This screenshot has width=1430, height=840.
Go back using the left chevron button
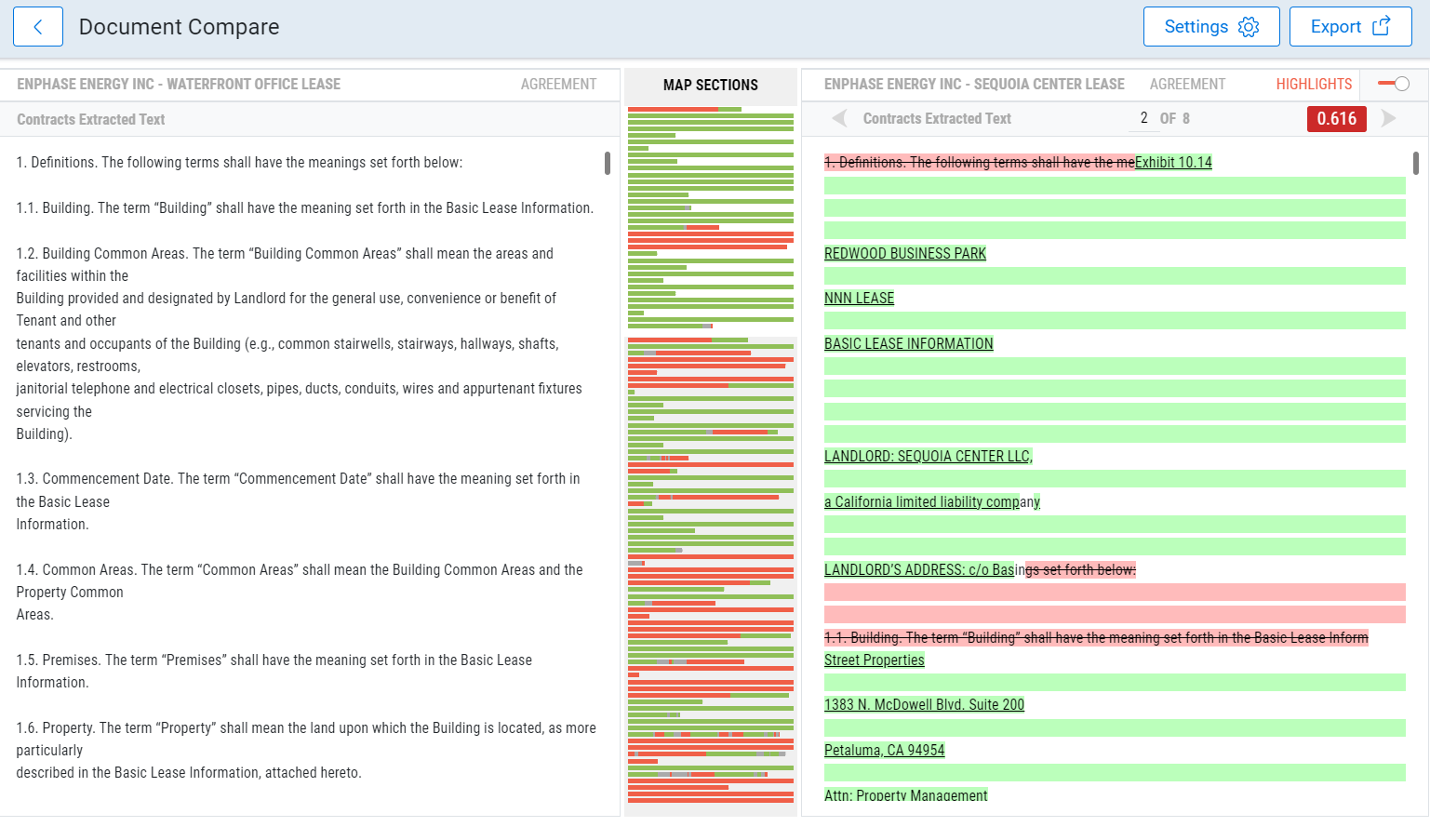tap(38, 27)
